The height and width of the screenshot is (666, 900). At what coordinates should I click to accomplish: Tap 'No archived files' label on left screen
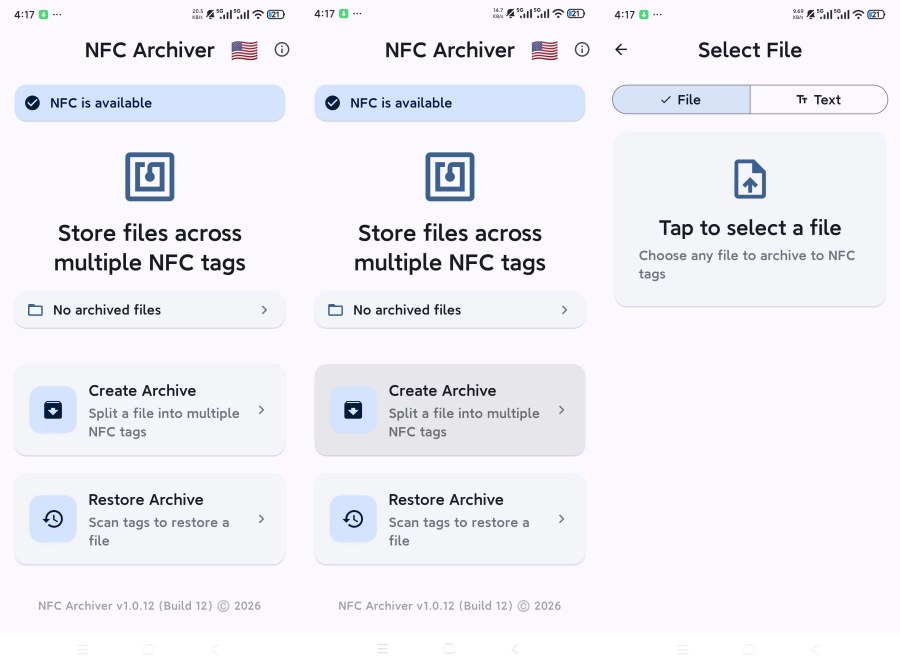[107, 310]
